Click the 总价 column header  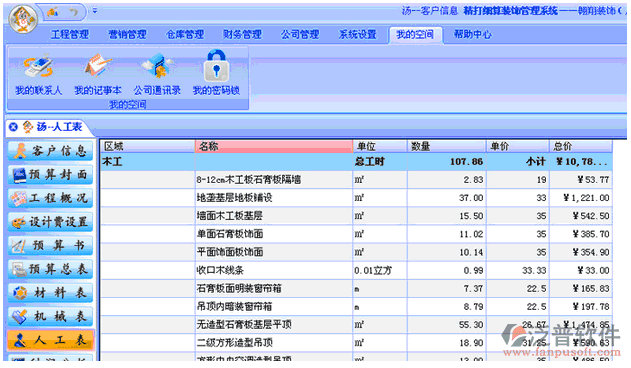[x=581, y=146]
